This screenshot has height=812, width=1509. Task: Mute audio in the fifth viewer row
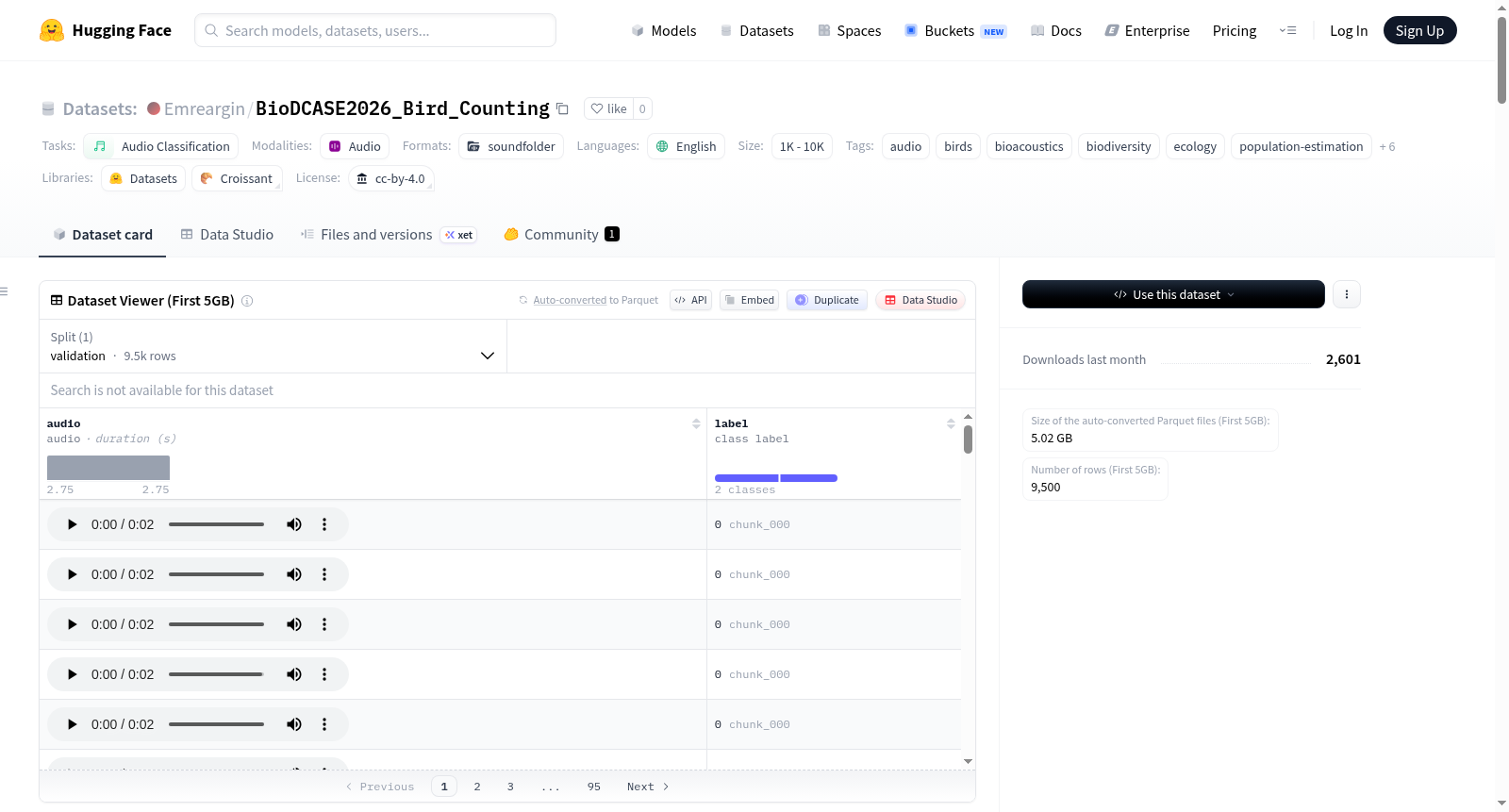[294, 724]
